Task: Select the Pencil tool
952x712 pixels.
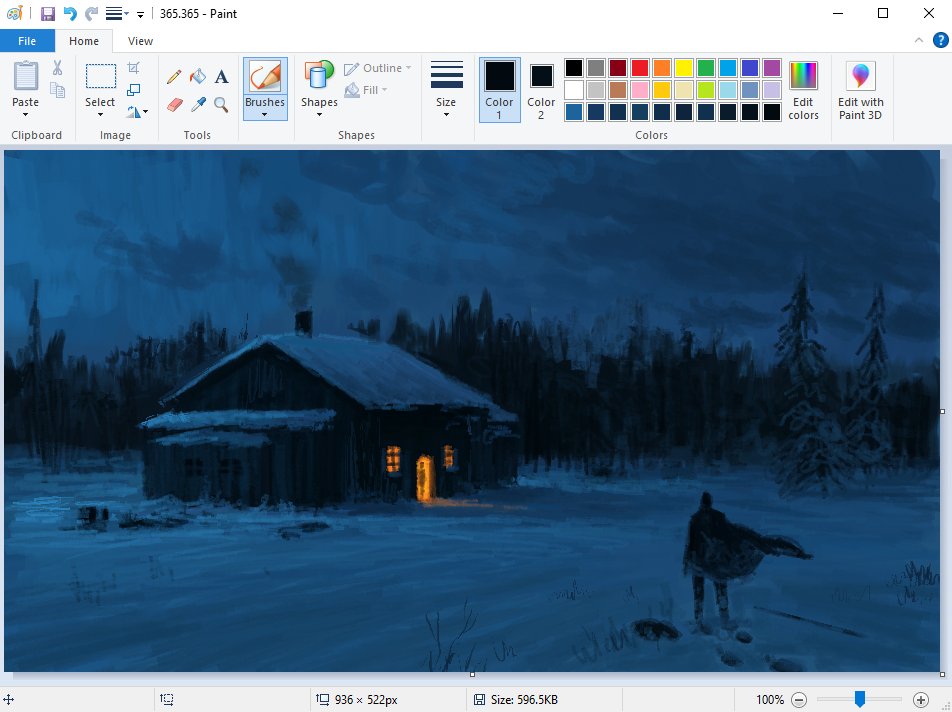Action: [x=174, y=76]
